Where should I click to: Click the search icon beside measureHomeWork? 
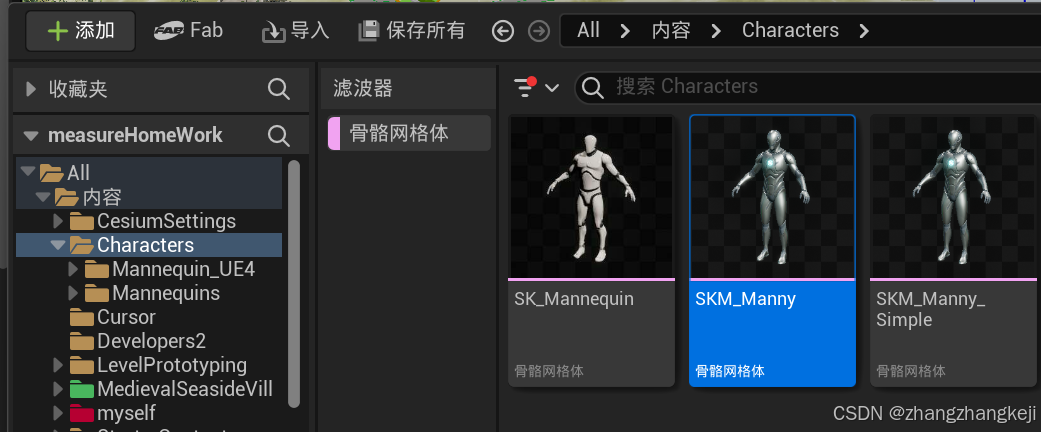click(x=279, y=136)
